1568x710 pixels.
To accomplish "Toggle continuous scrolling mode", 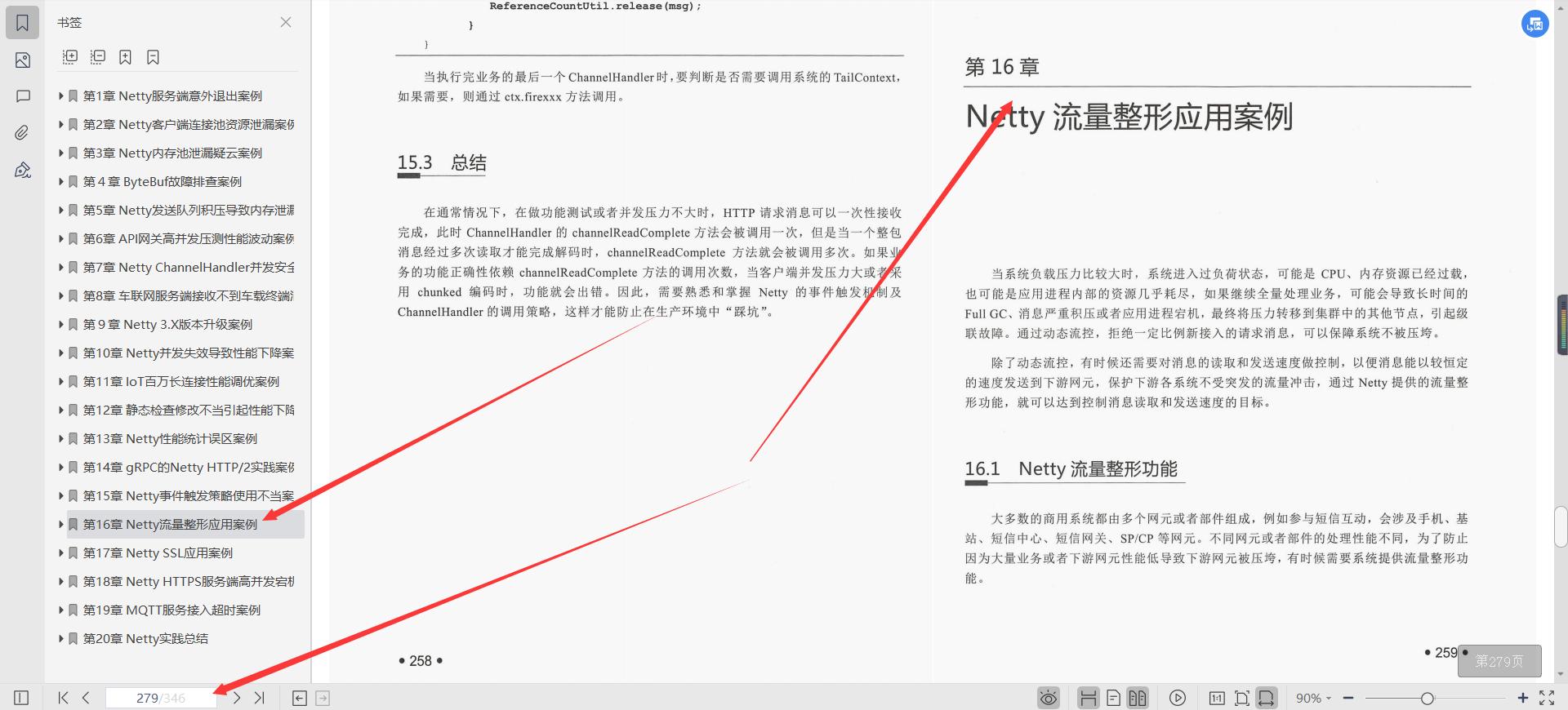I will [1088, 698].
